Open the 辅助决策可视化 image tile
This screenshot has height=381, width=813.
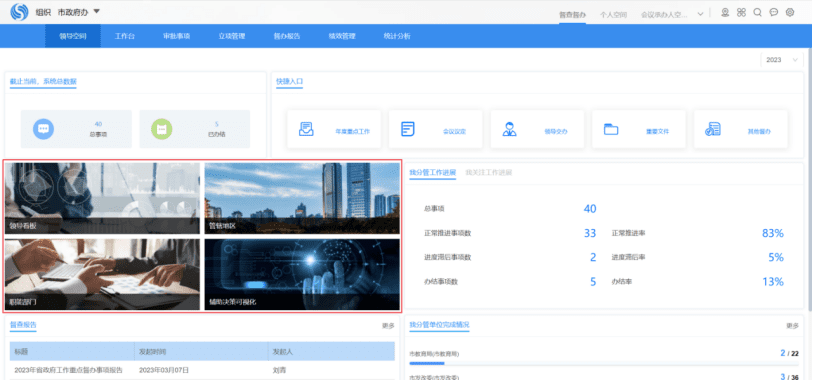tap(302, 274)
